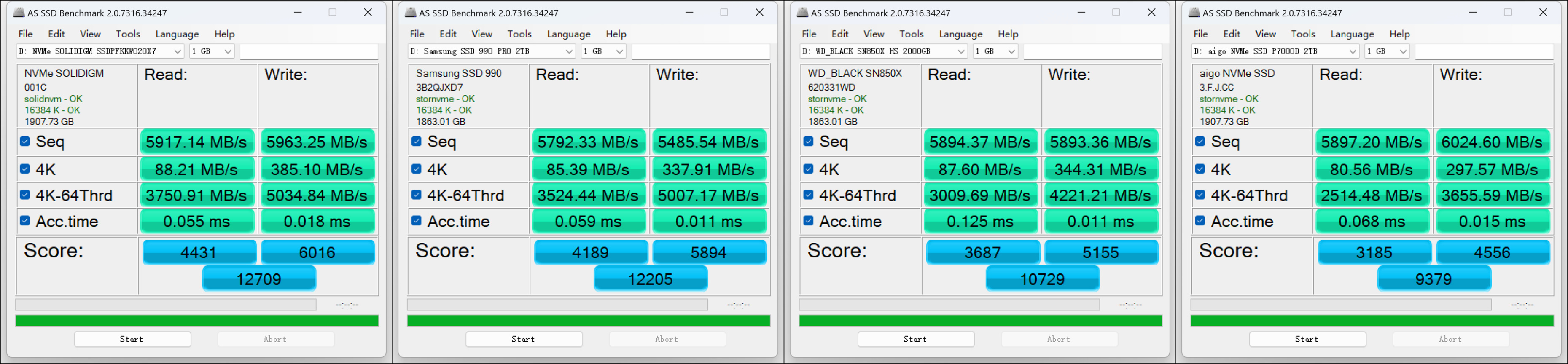
Task: Click the AS SSD app icon in the SOLIDIGM window title bar
Action: 19,12
